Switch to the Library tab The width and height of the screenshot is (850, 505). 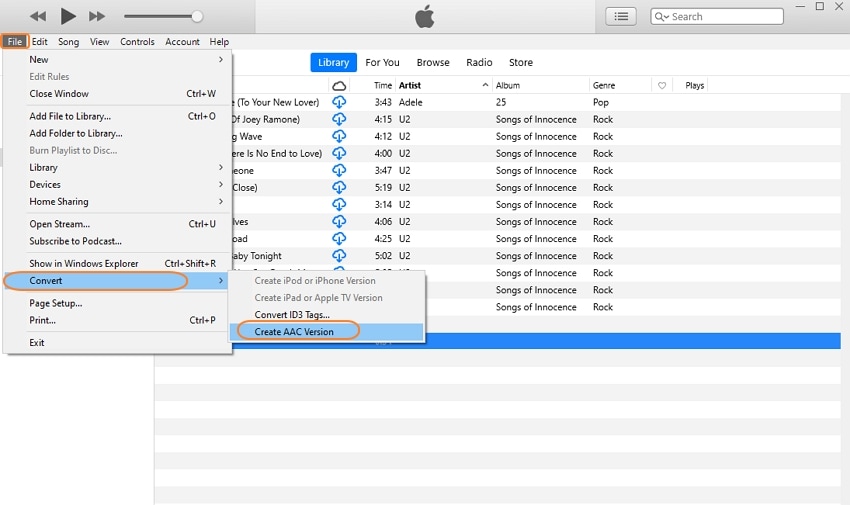(333, 62)
